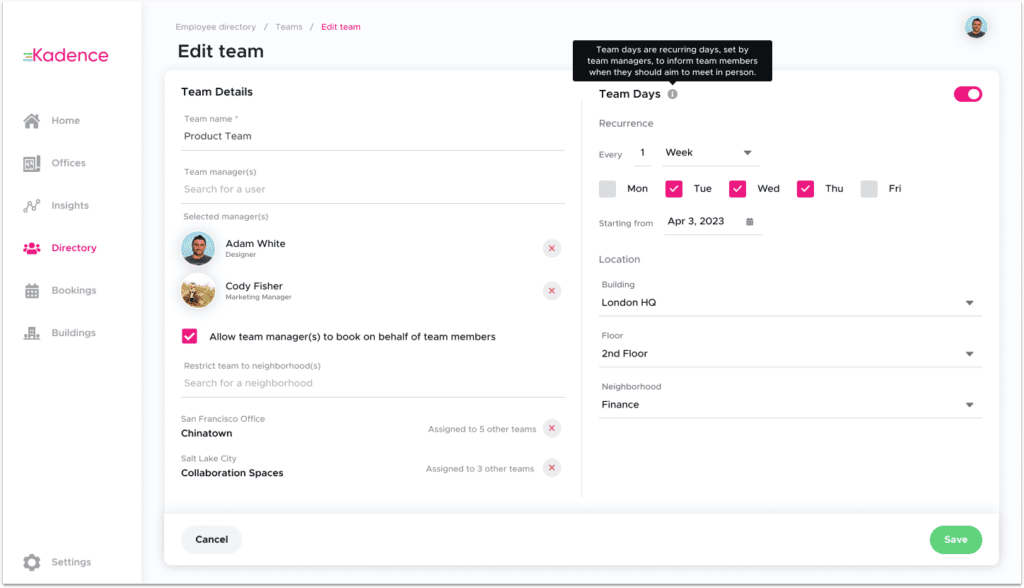Open Bookings in the sidebar
The image size is (1024, 588).
click(x=74, y=291)
